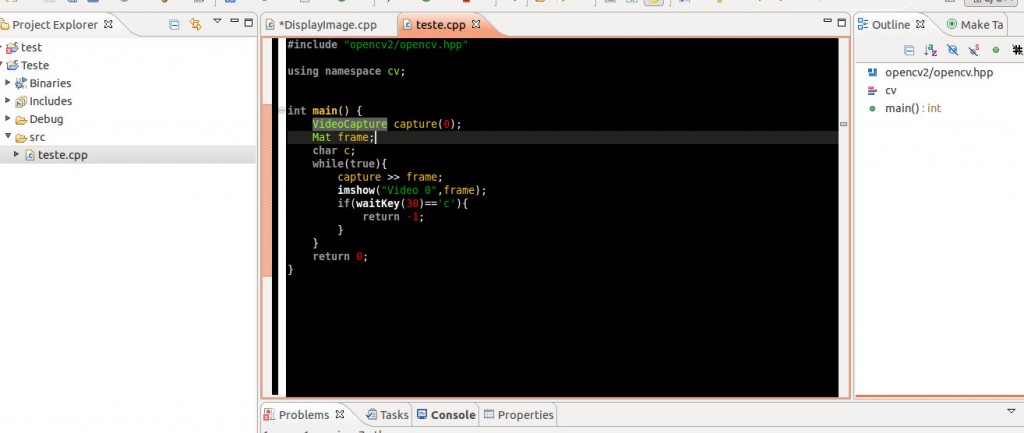The height and width of the screenshot is (433, 1024).
Task: Toggle Hide Non-Public Members green dot
Action: 996,50
